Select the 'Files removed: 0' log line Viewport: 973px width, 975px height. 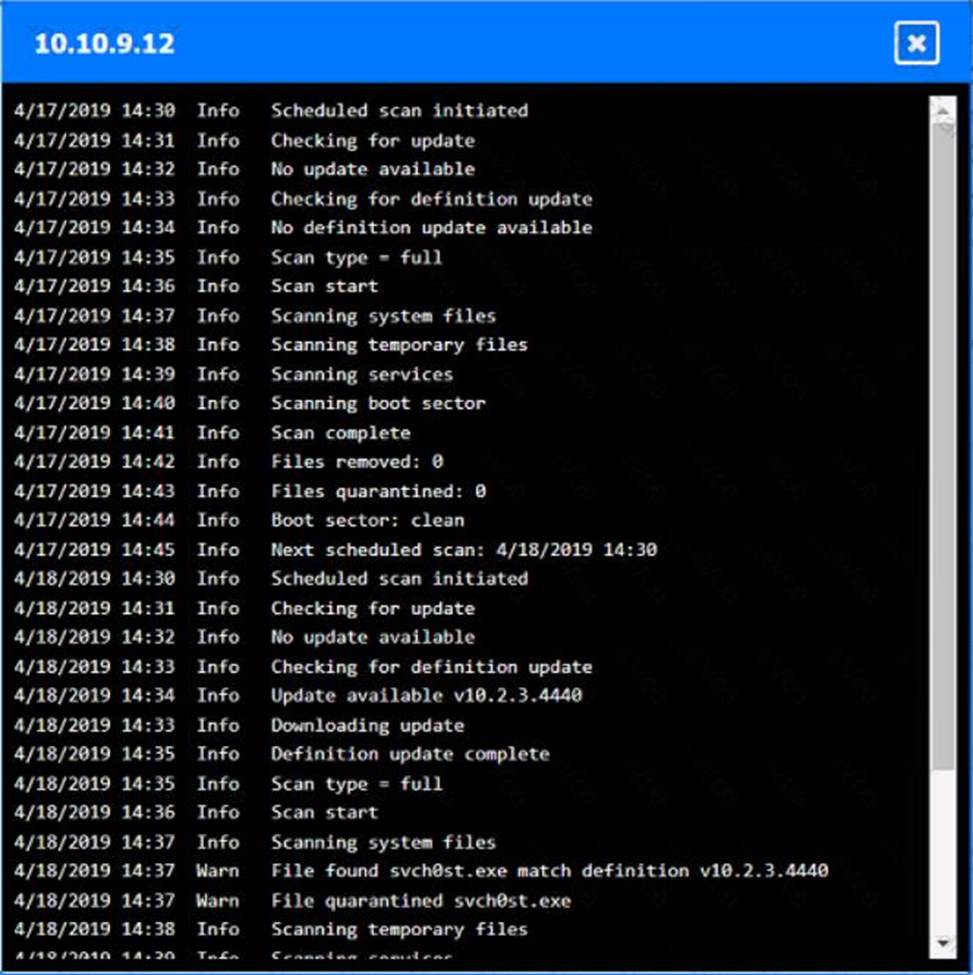356,462
